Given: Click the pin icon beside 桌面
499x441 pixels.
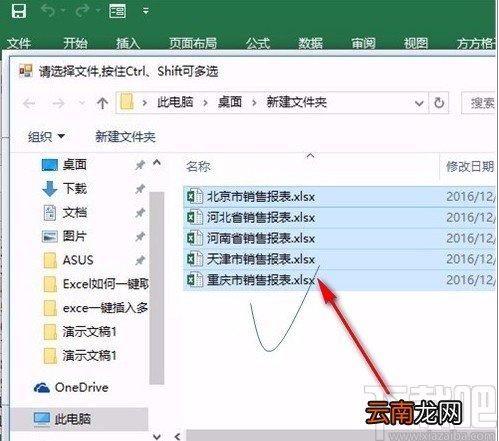Looking at the screenshot, I should 140,165.
